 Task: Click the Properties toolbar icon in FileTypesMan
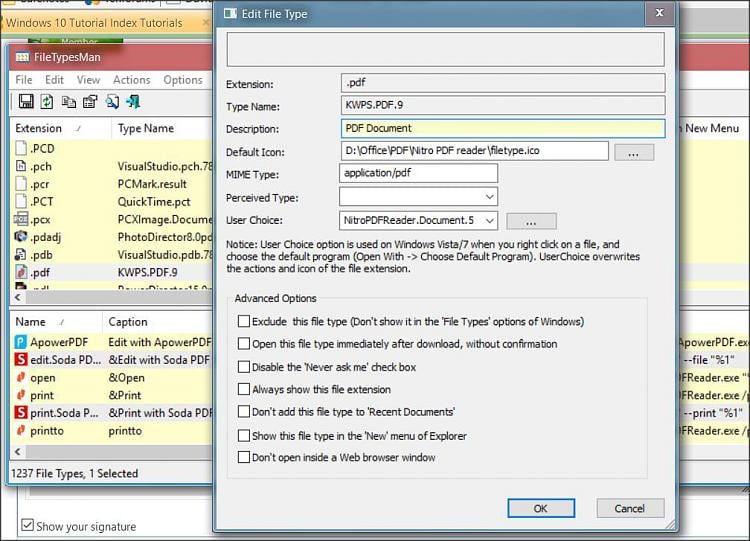point(90,101)
